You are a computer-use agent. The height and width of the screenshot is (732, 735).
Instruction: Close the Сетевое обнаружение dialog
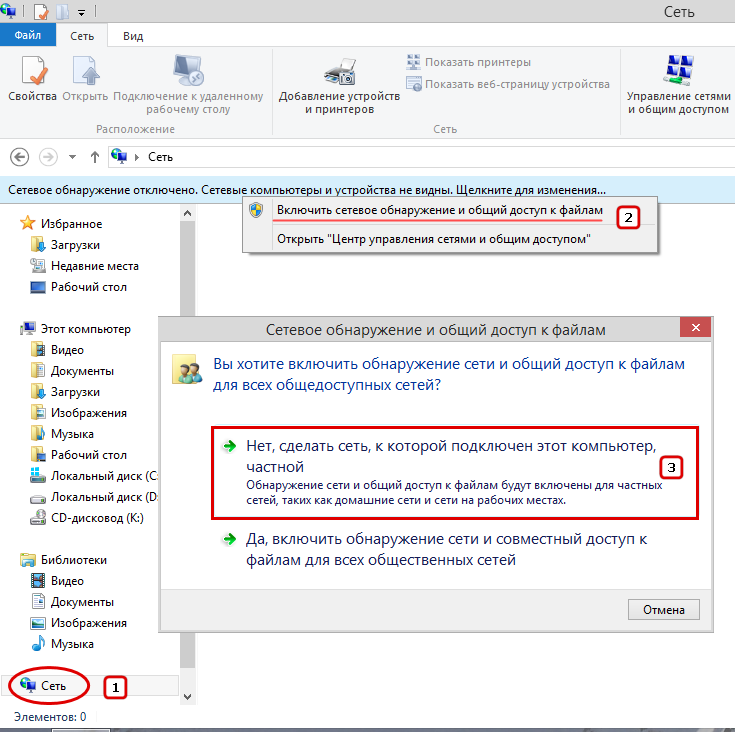pos(696,328)
